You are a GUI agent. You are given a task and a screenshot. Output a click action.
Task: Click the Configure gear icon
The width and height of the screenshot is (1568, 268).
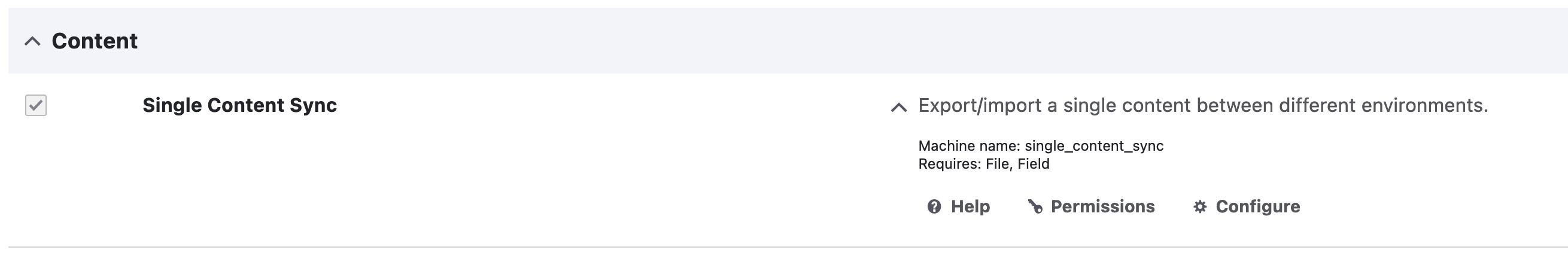click(x=1200, y=207)
